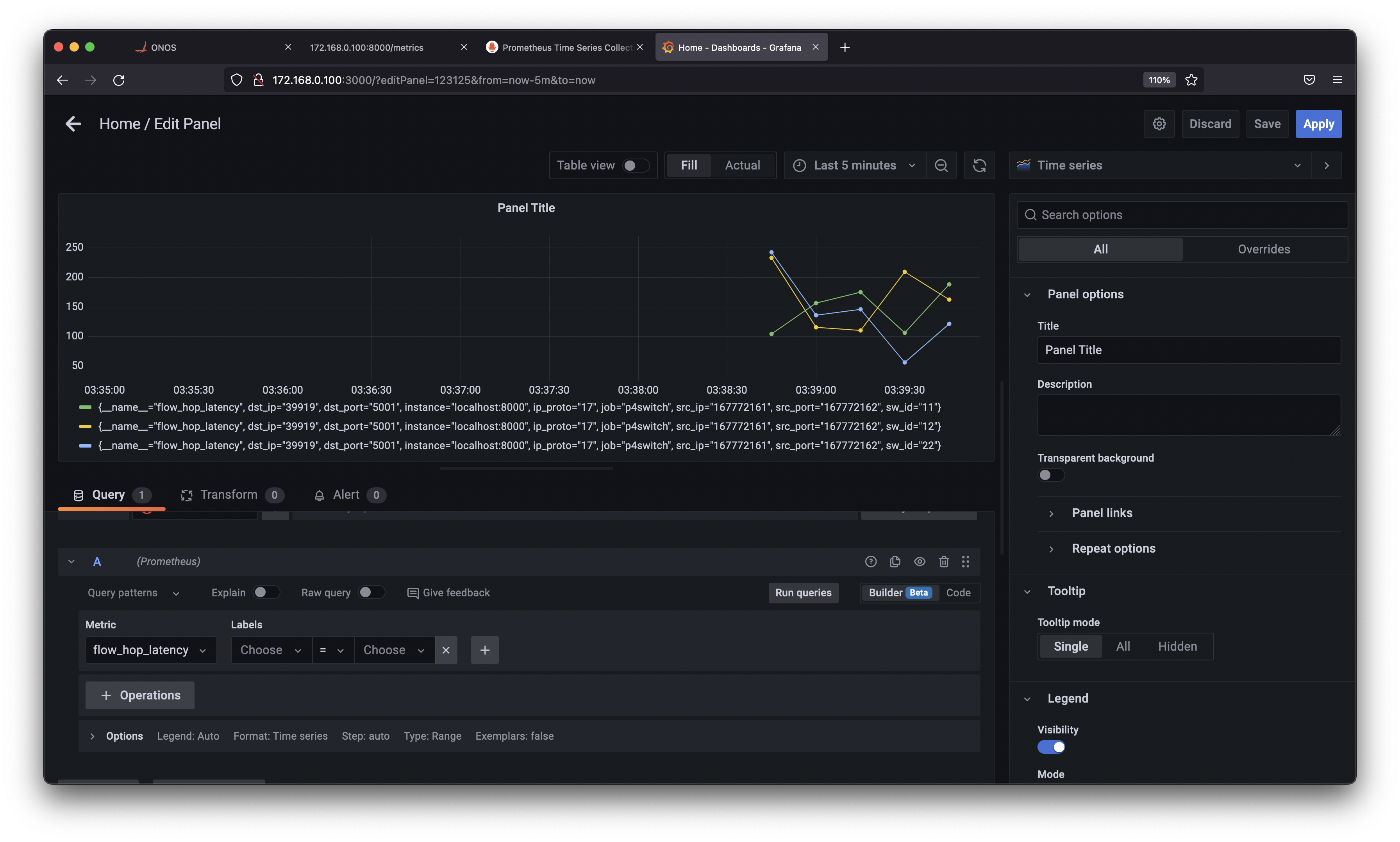Click the Operations add button
The width and height of the screenshot is (1400, 842).
[139, 695]
